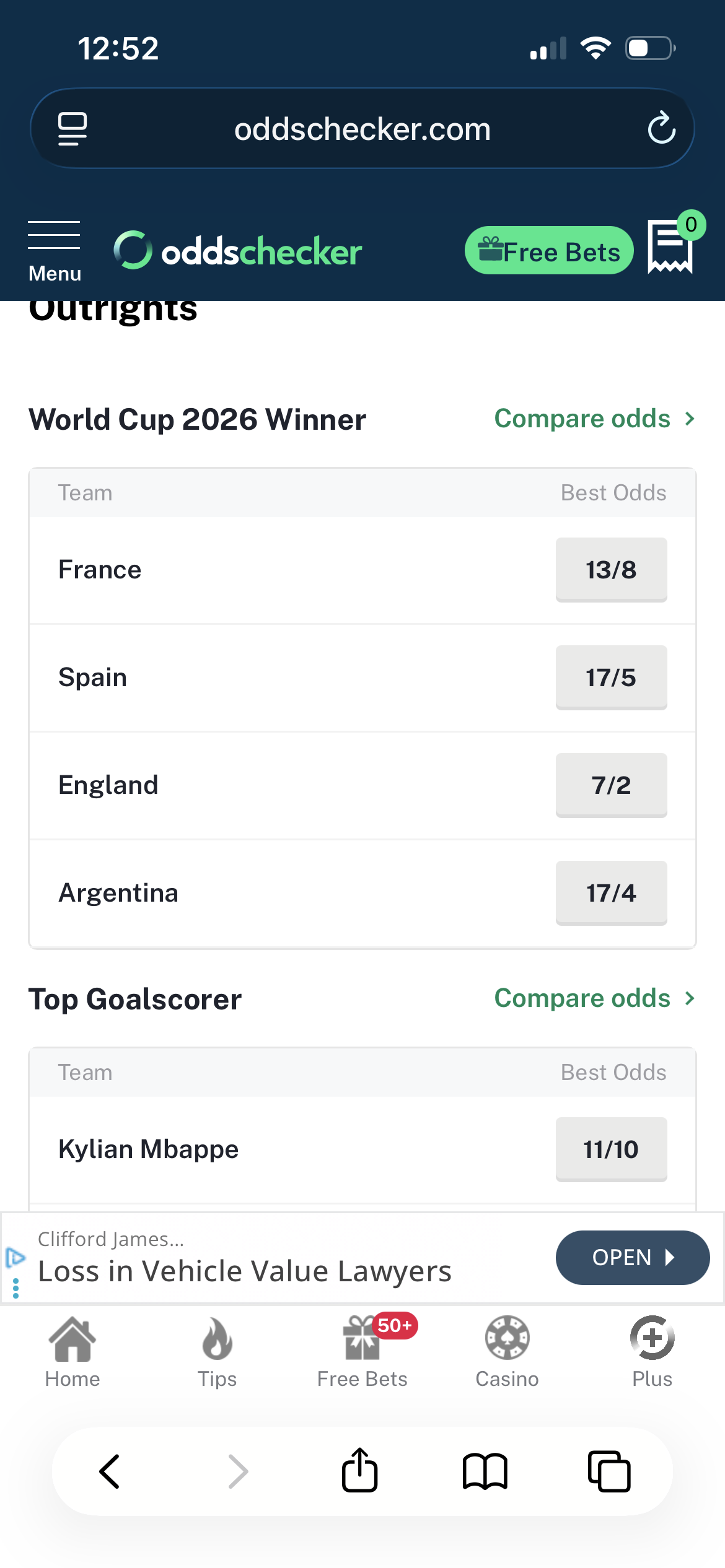Select England odds 7/2

coord(611,785)
